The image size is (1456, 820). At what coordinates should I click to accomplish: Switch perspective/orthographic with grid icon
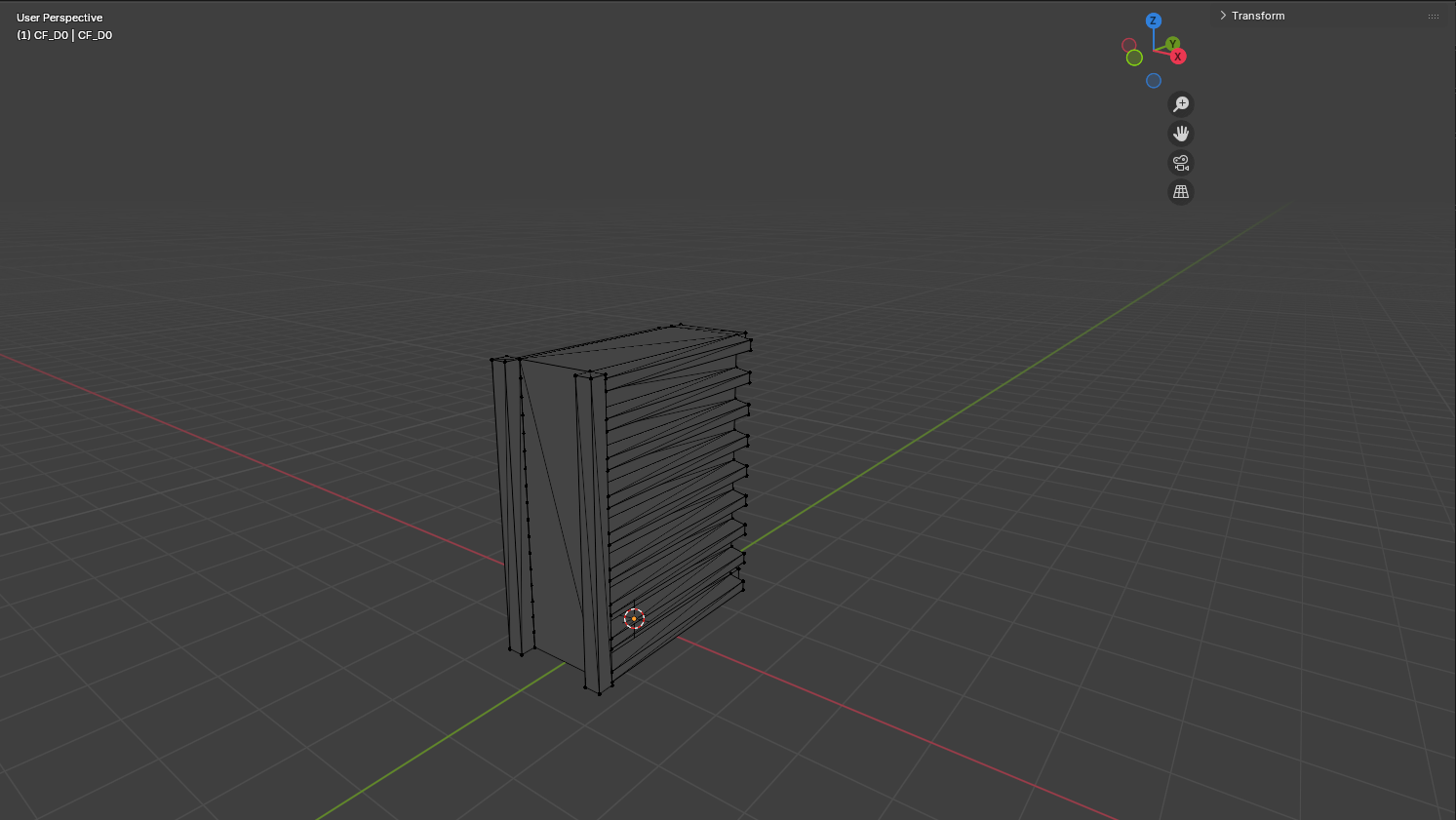(x=1181, y=192)
